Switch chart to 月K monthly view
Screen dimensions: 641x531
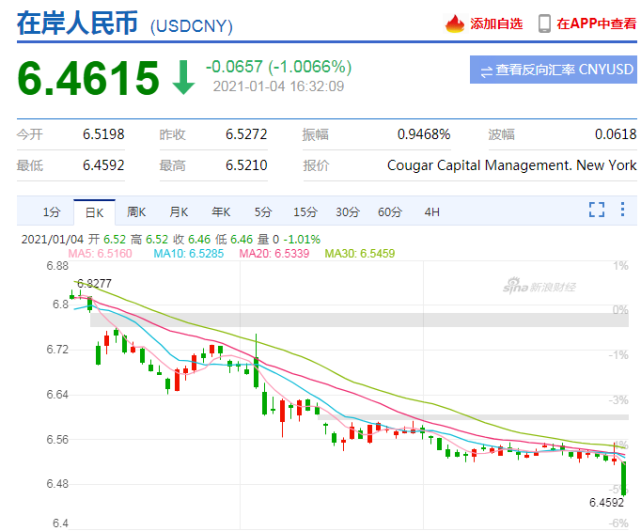click(179, 211)
